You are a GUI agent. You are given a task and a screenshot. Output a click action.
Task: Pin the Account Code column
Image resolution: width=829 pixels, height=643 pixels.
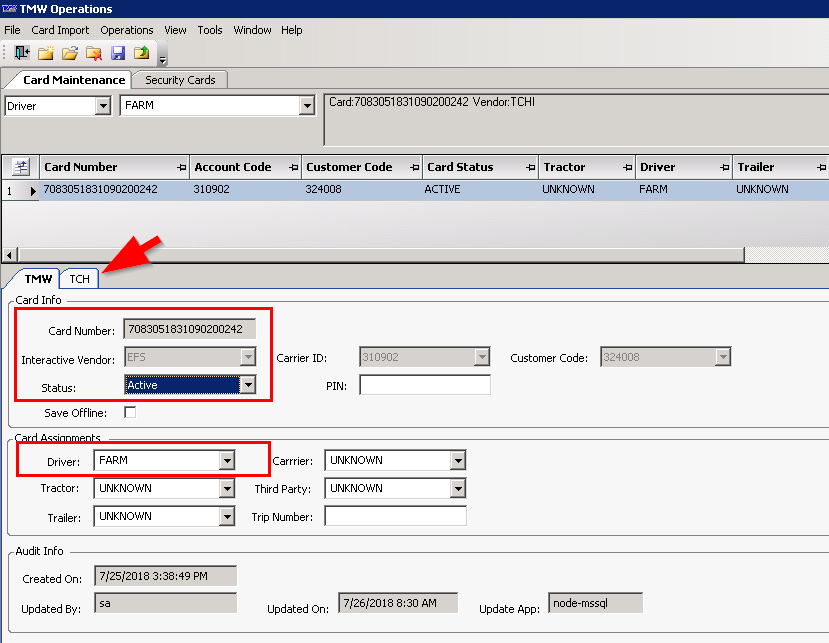294,168
